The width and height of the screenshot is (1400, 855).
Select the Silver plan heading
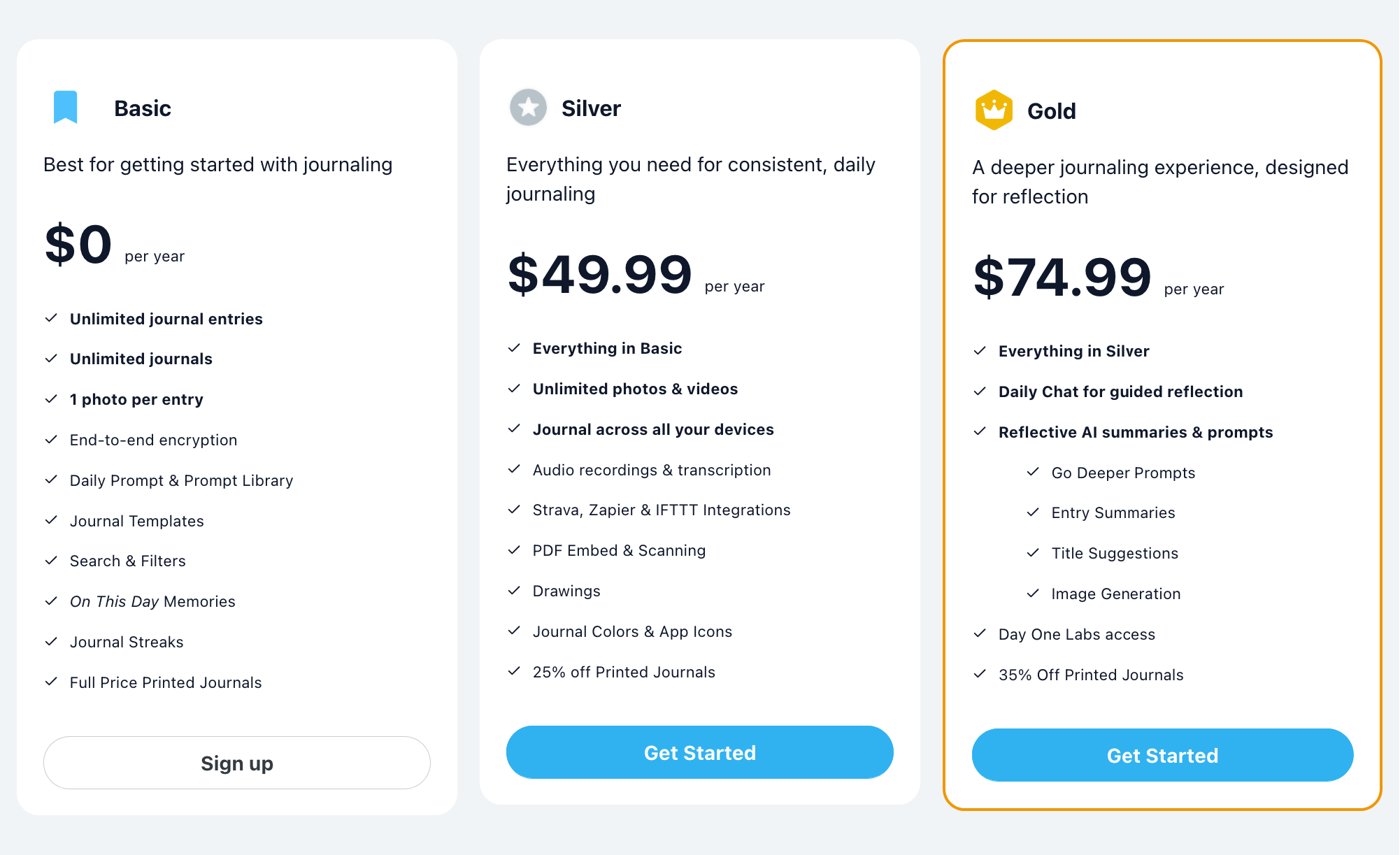pos(591,108)
